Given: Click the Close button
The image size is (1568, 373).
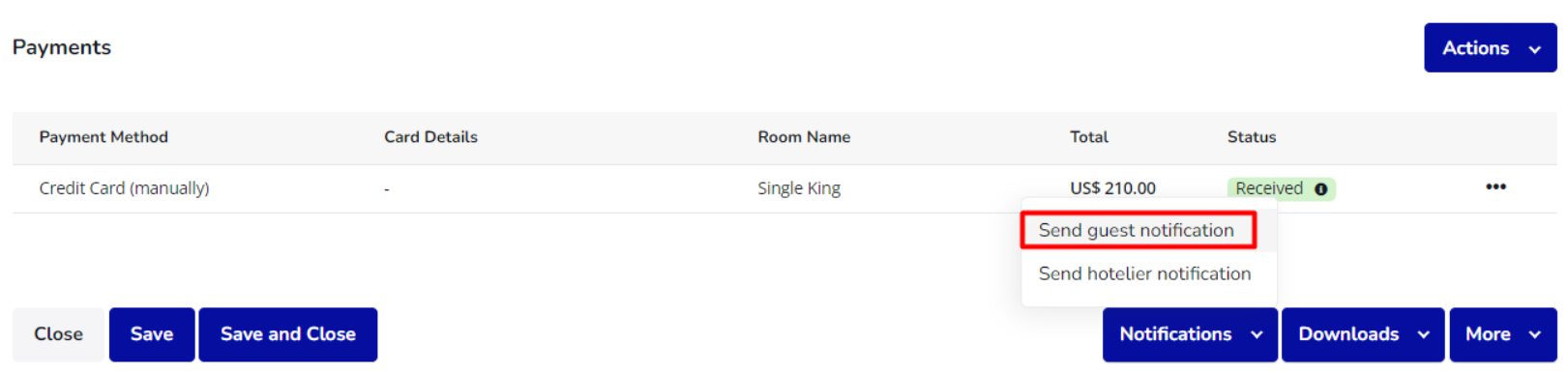Looking at the screenshot, I should 58,334.
